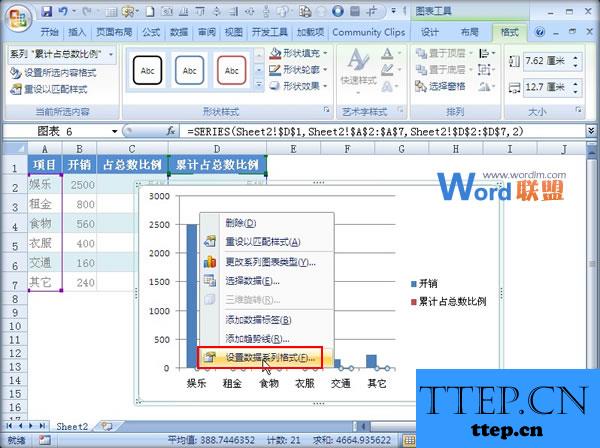Create new blank document icon
The height and width of the screenshot is (448, 600).
150,11
